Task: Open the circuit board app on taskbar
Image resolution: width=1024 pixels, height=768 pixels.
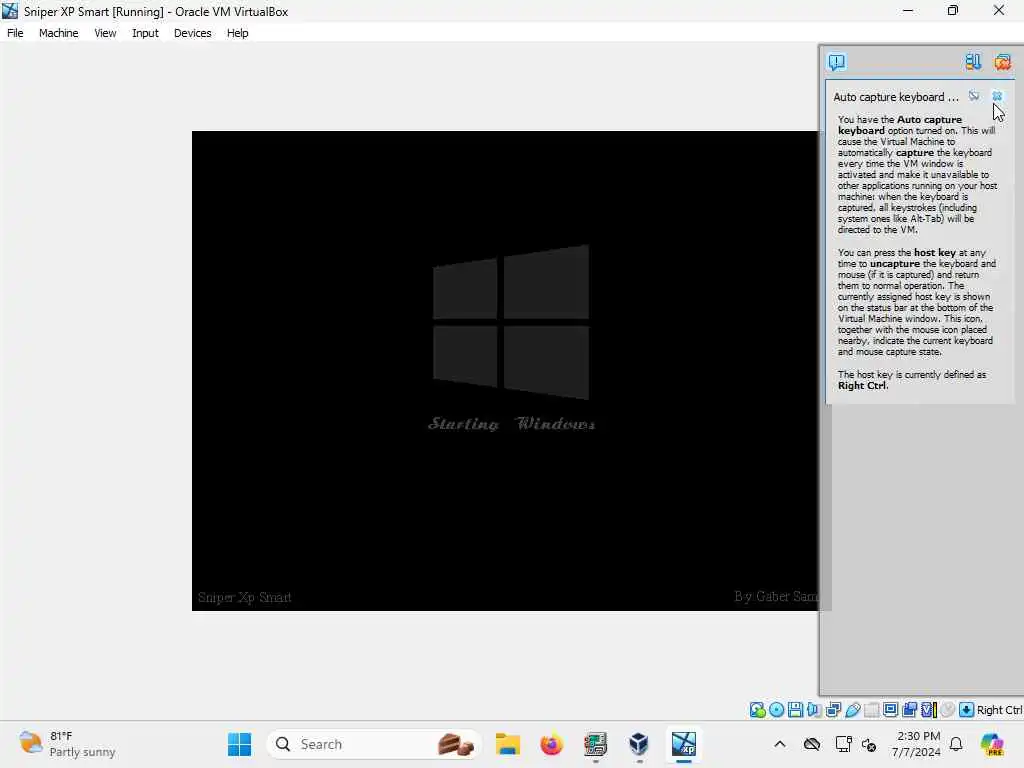Action: [595, 744]
